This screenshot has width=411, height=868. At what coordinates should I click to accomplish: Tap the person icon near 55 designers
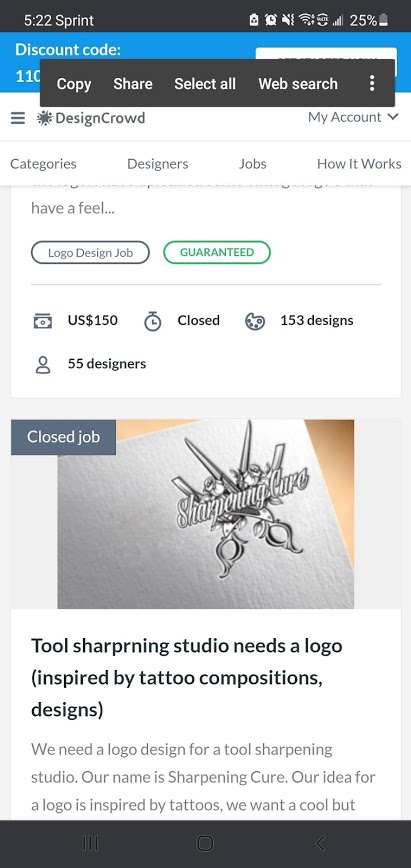tap(43, 365)
